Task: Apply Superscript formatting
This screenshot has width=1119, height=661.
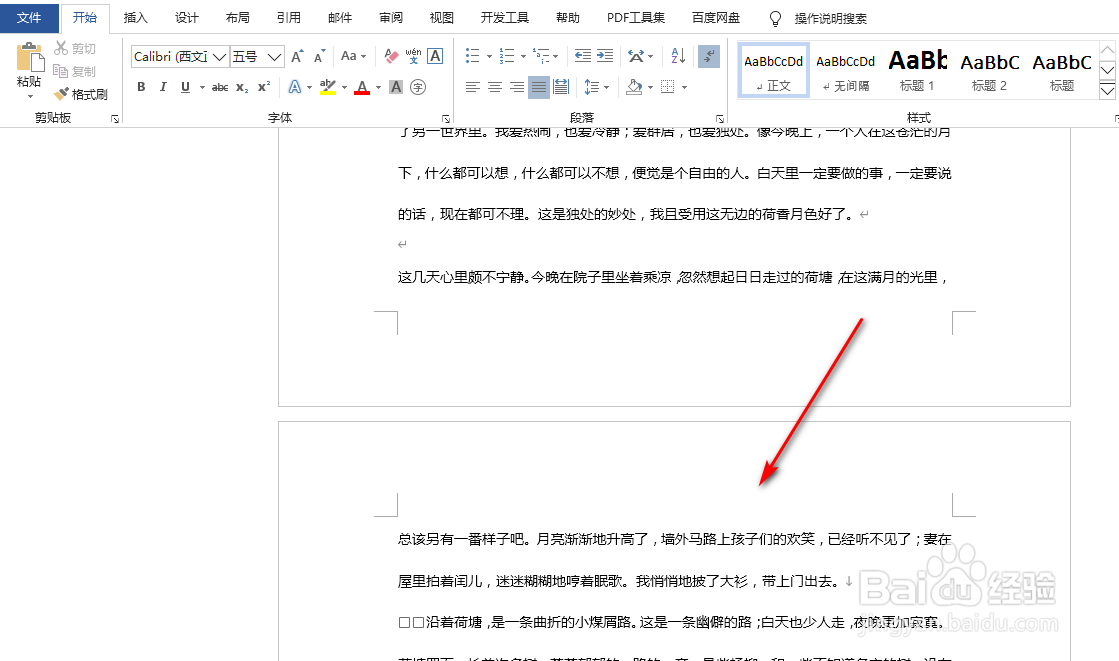Action: pos(264,87)
